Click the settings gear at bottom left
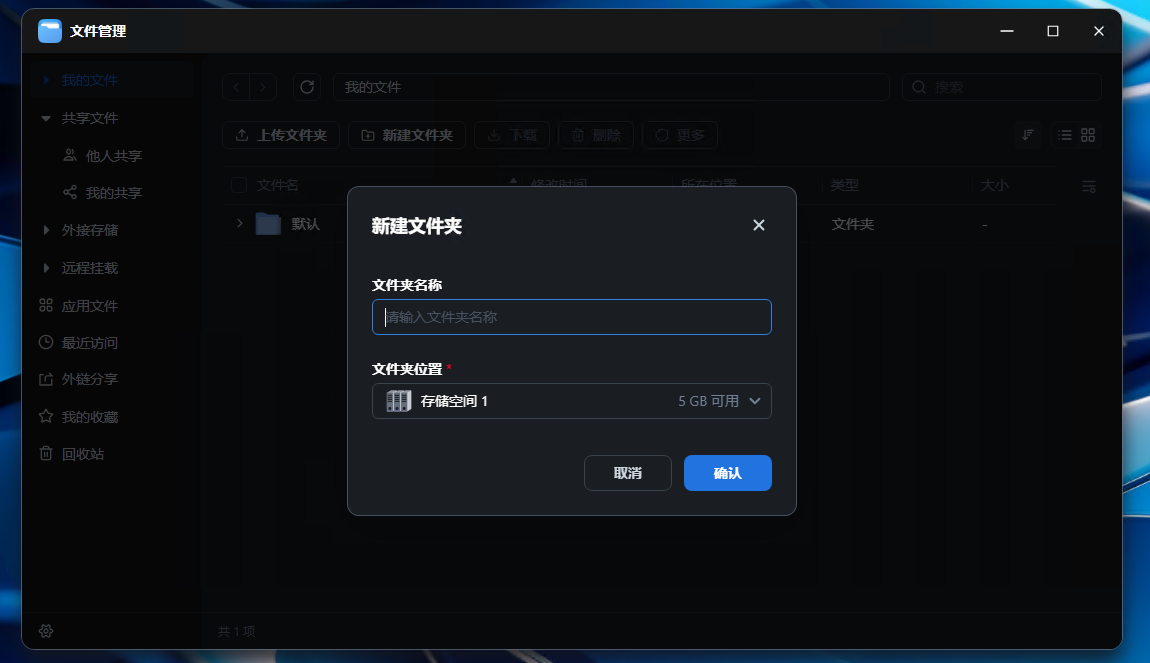Image resolution: width=1150 pixels, height=663 pixels. 46,631
